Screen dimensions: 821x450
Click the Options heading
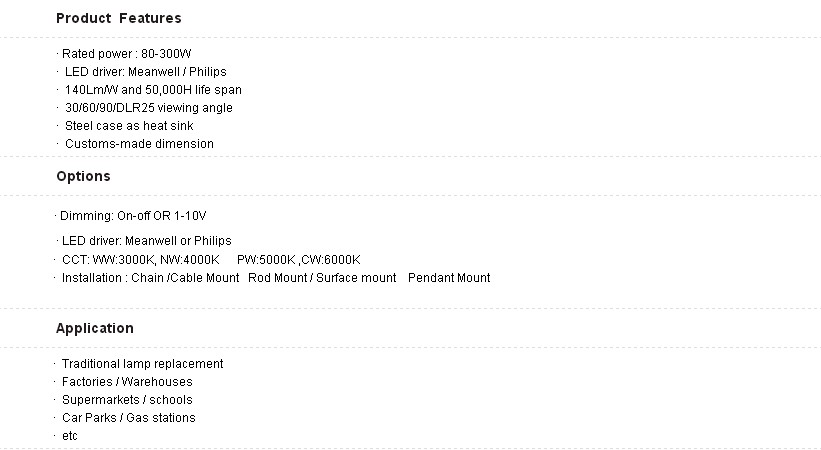(83, 176)
